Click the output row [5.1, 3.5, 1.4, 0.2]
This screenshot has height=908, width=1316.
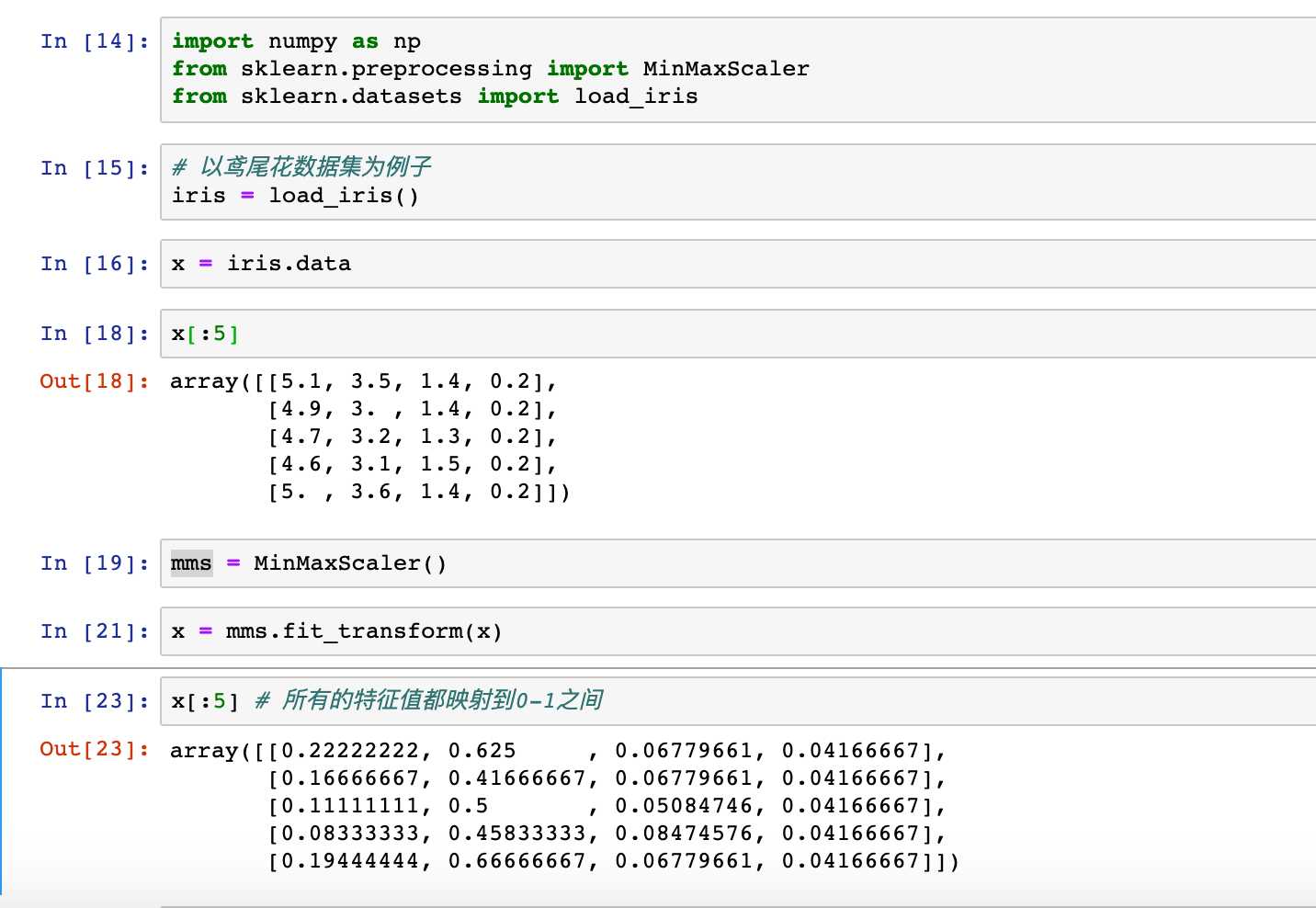click(x=413, y=381)
